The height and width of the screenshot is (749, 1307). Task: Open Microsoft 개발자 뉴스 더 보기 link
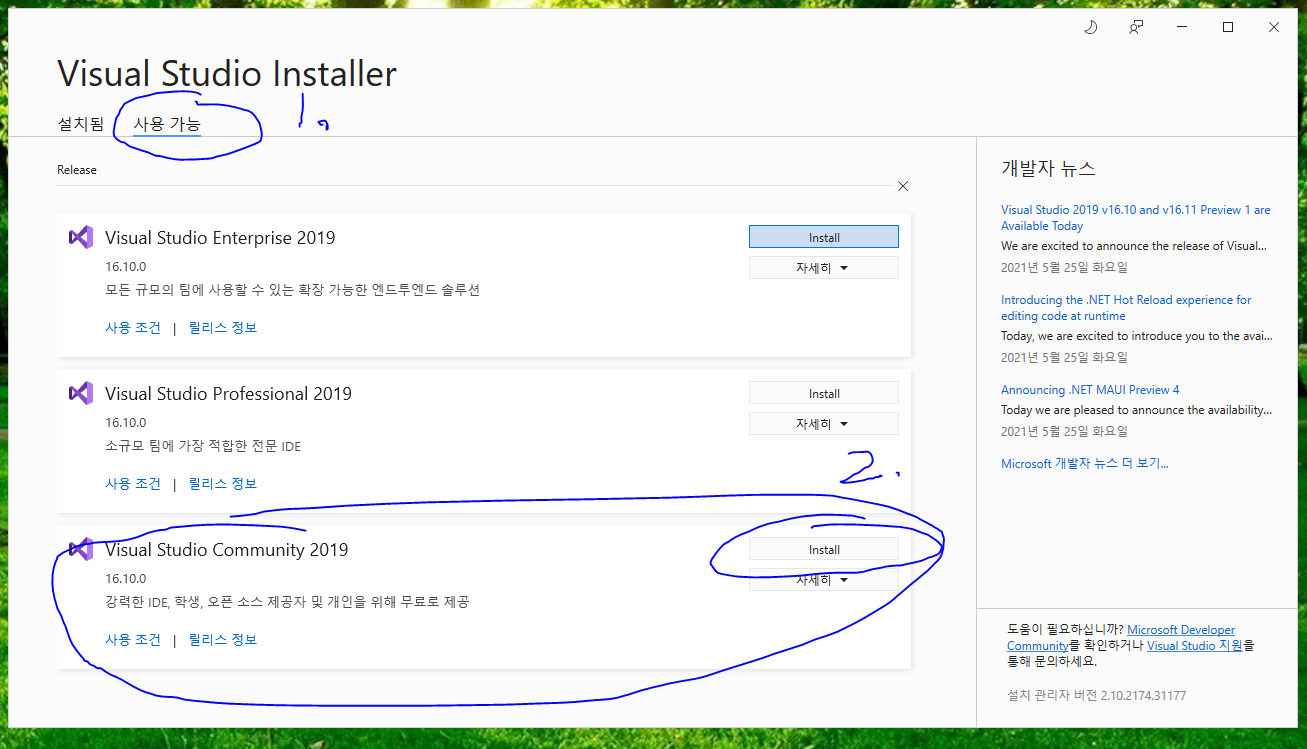(x=1084, y=464)
